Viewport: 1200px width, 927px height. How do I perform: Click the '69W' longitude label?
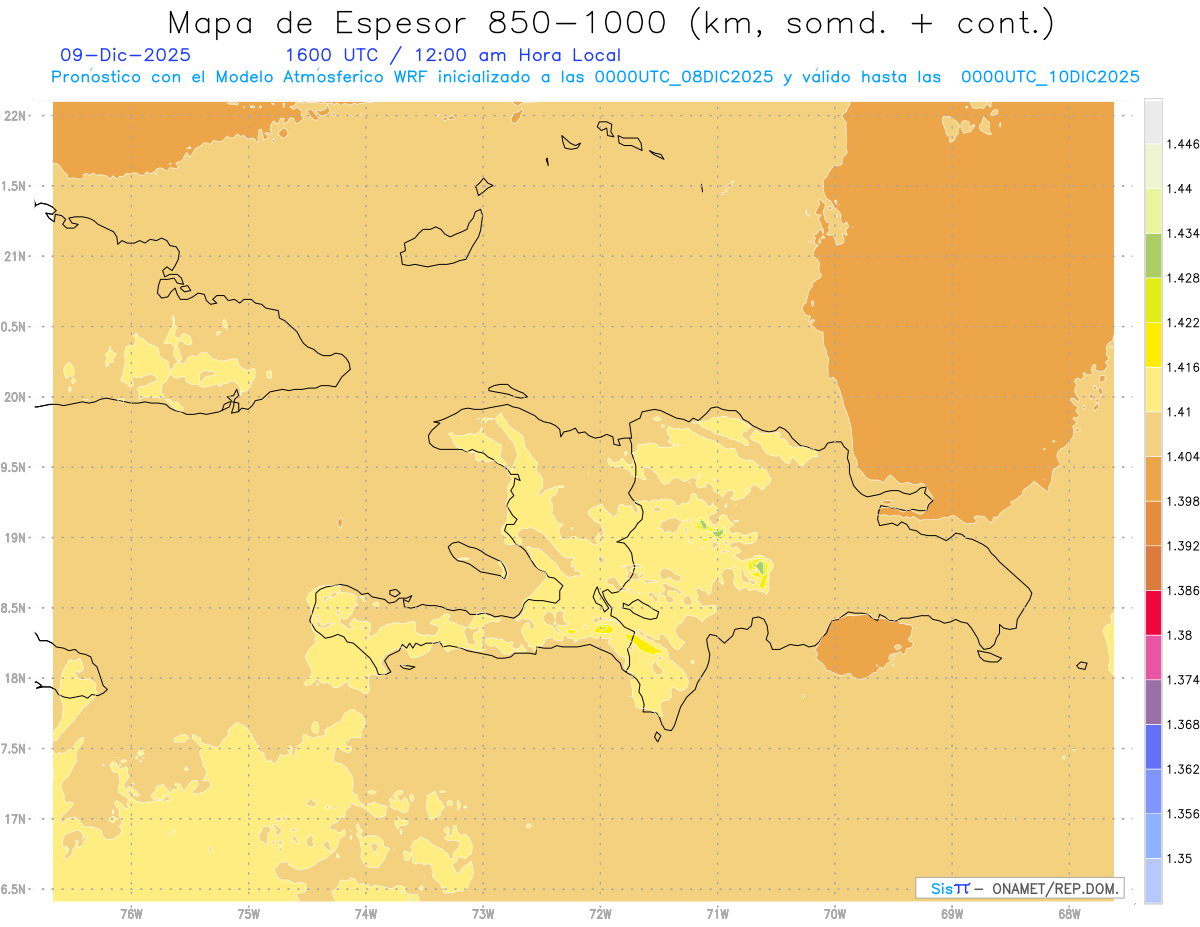tap(952, 913)
